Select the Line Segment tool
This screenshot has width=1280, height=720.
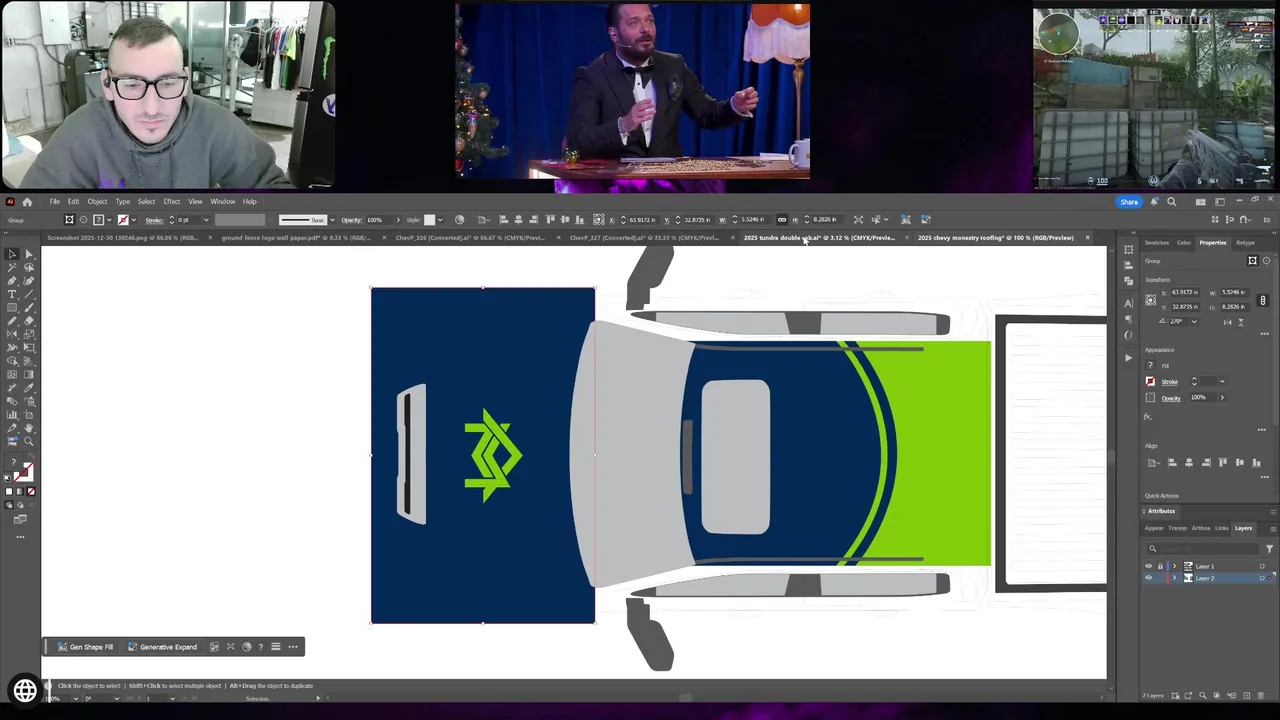click(x=28, y=294)
